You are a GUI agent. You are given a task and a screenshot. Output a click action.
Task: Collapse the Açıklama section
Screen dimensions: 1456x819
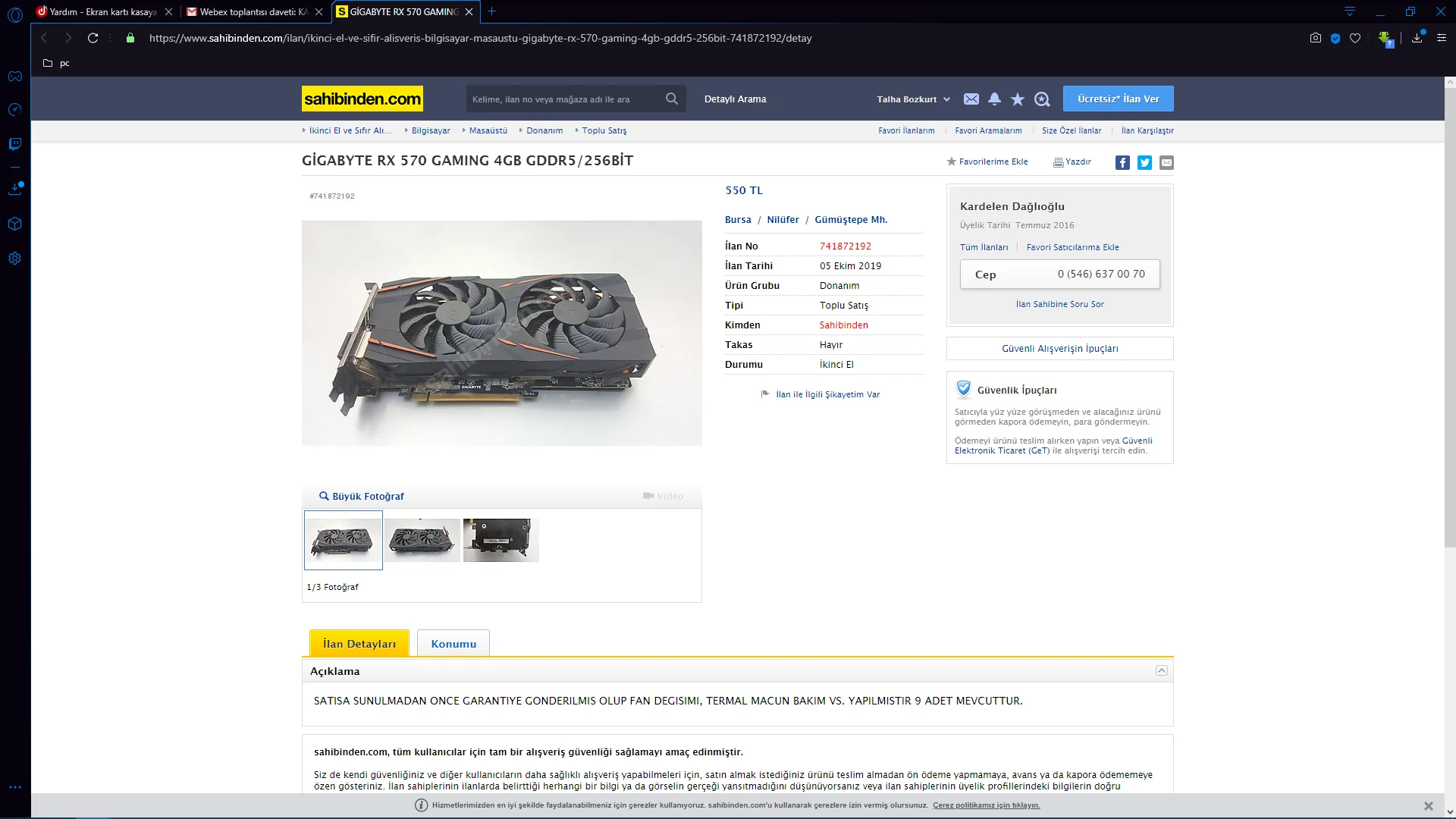tap(1161, 670)
